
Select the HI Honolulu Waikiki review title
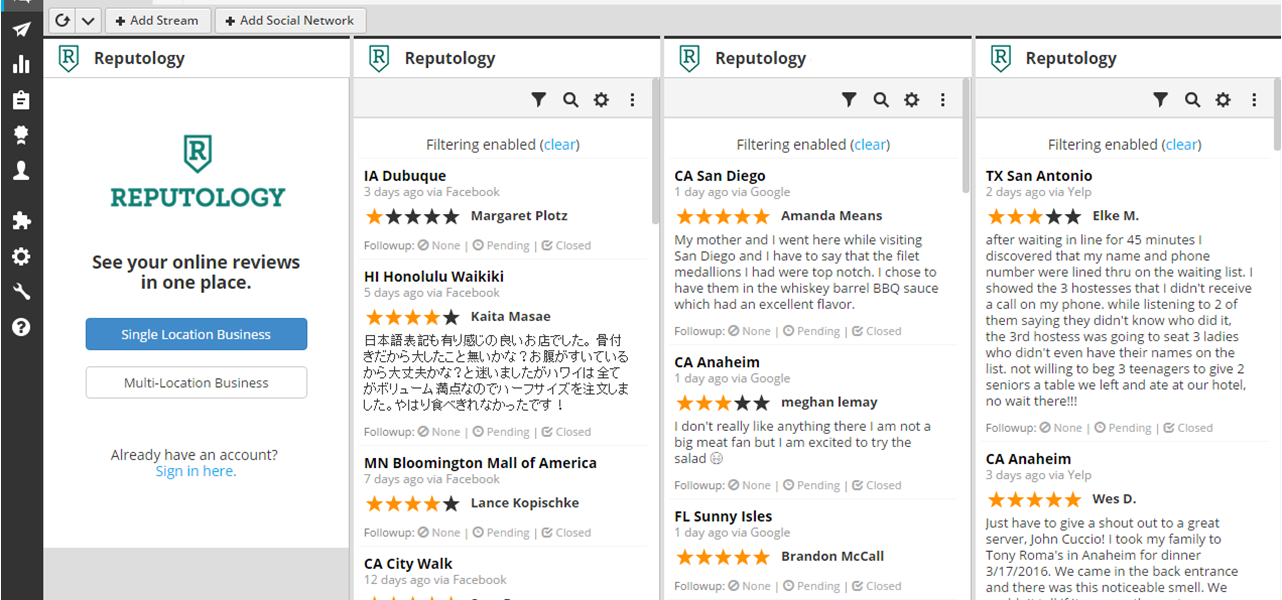(434, 276)
